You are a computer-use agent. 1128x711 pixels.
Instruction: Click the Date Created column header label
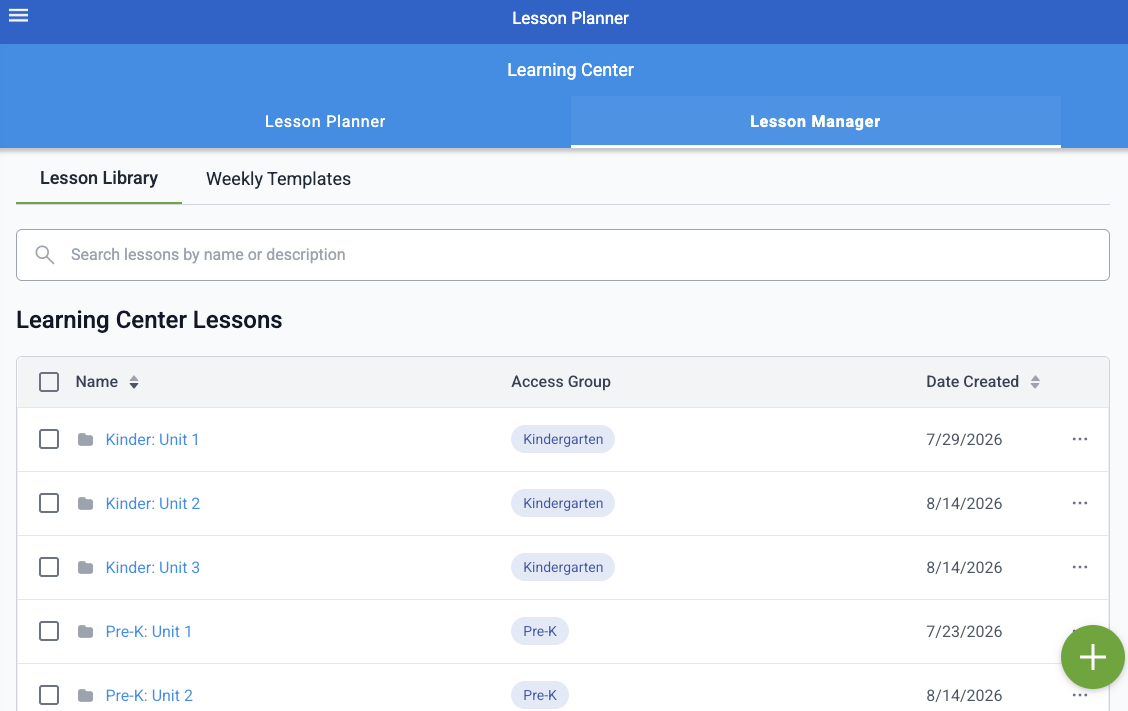coord(972,381)
